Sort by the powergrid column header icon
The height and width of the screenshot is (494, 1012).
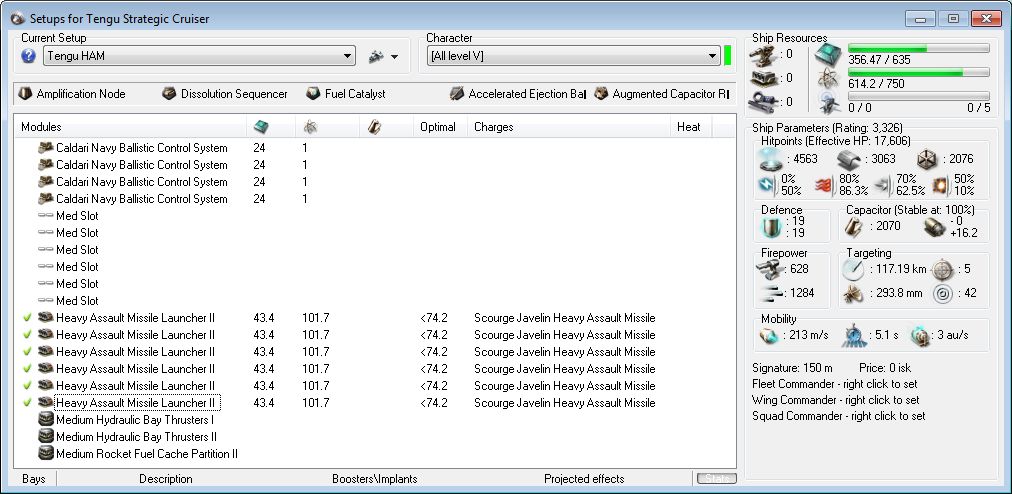(x=310, y=127)
